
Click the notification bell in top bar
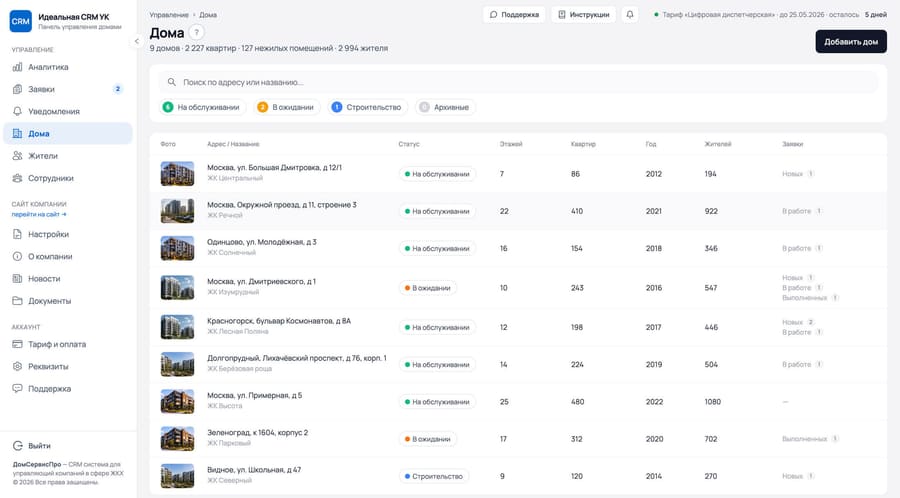[630, 14]
